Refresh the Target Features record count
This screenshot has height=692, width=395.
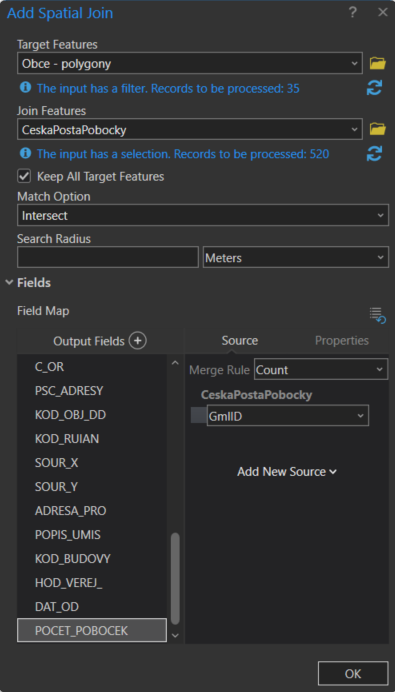pyautogui.click(x=374, y=88)
